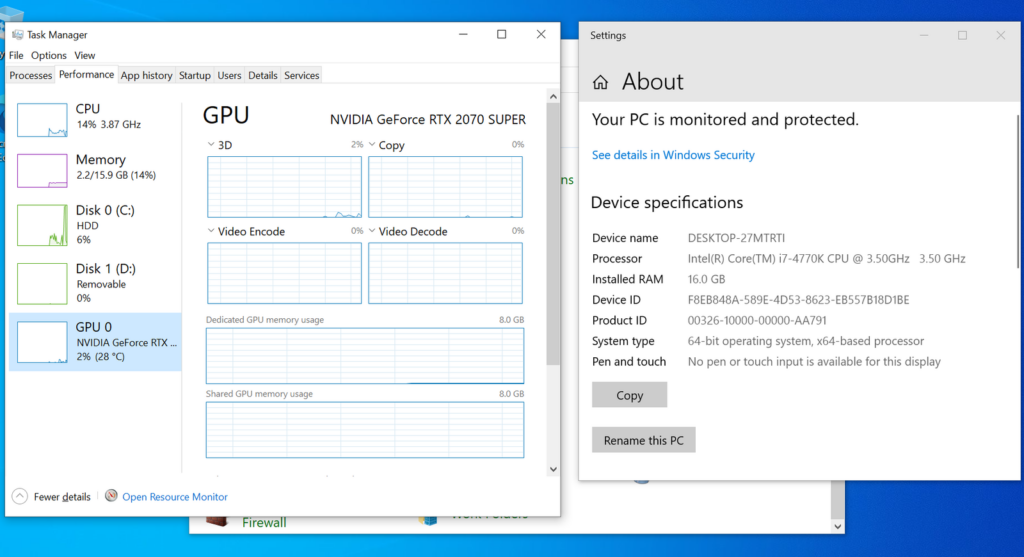Open the View menu in Task Manager
1024x557 pixels.
[84, 56]
